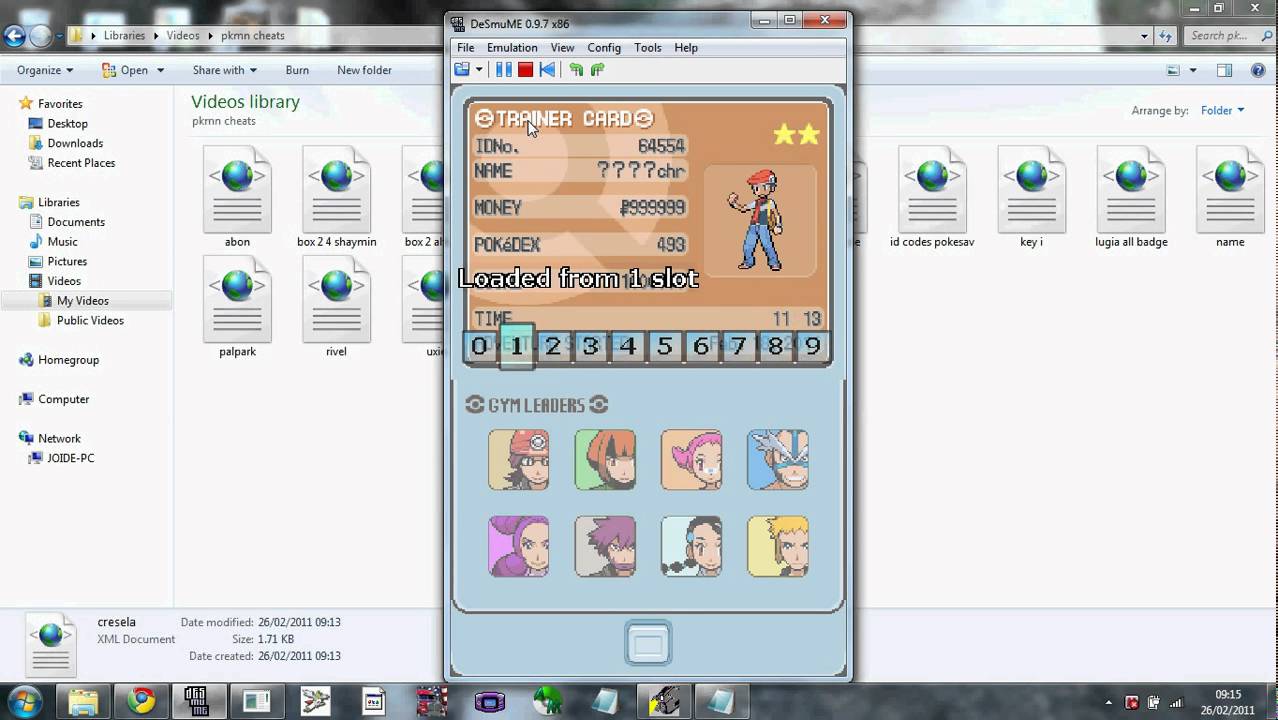The image size is (1278, 720).
Task: Open the Organize dropdown in Explorer
Action: click(x=45, y=70)
